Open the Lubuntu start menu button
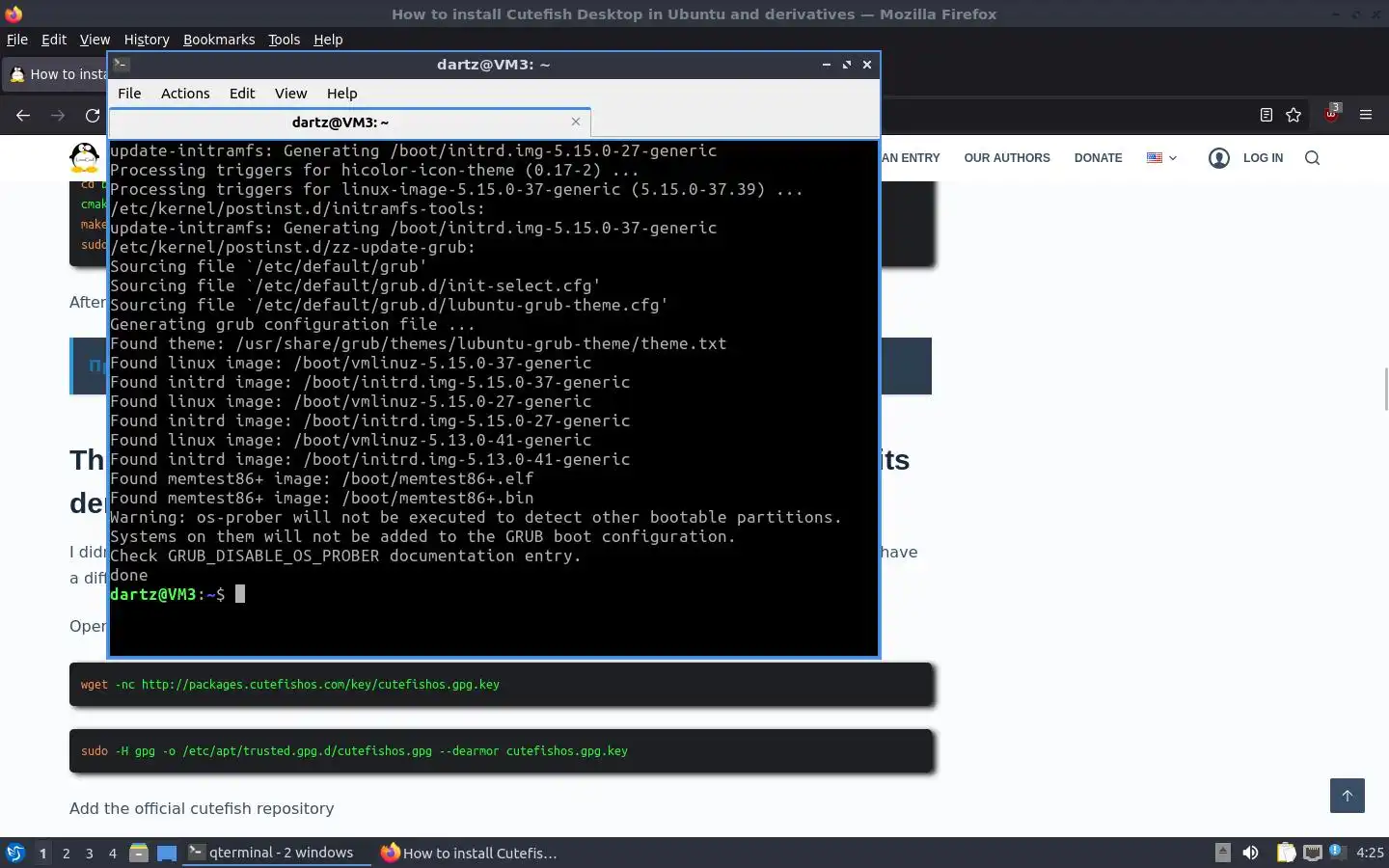1389x868 pixels. [15, 853]
